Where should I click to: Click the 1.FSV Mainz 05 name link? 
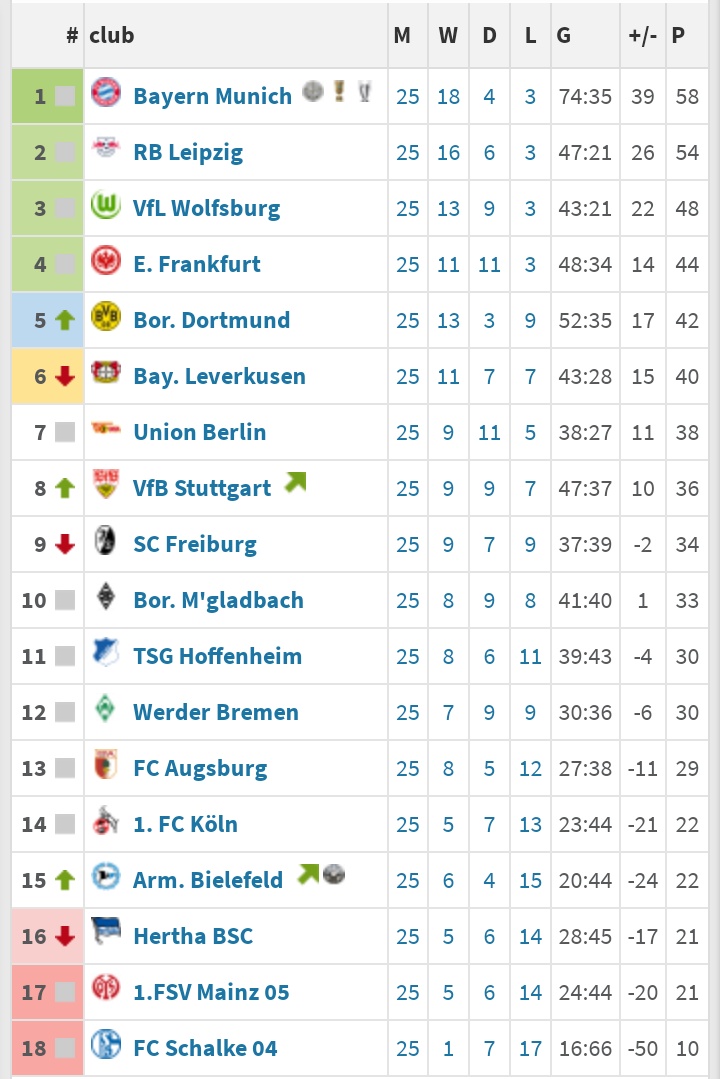click(211, 992)
